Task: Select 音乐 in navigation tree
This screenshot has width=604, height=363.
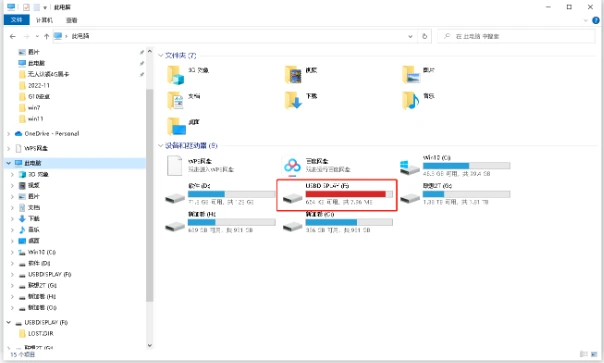Action: [x=29, y=230]
